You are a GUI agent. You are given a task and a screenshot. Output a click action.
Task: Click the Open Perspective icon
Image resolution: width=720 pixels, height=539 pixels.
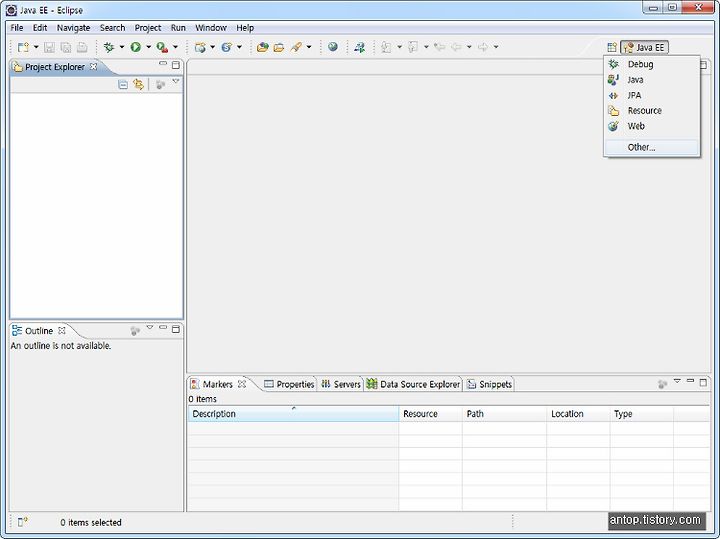[612, 47]
